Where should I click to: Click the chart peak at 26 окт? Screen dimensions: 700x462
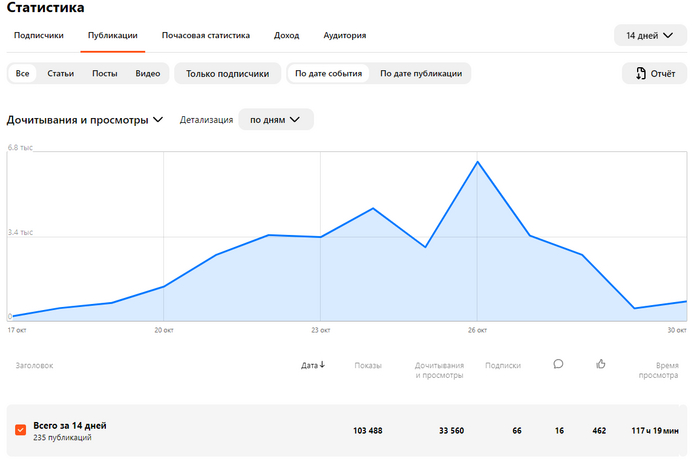click(478, 161)
